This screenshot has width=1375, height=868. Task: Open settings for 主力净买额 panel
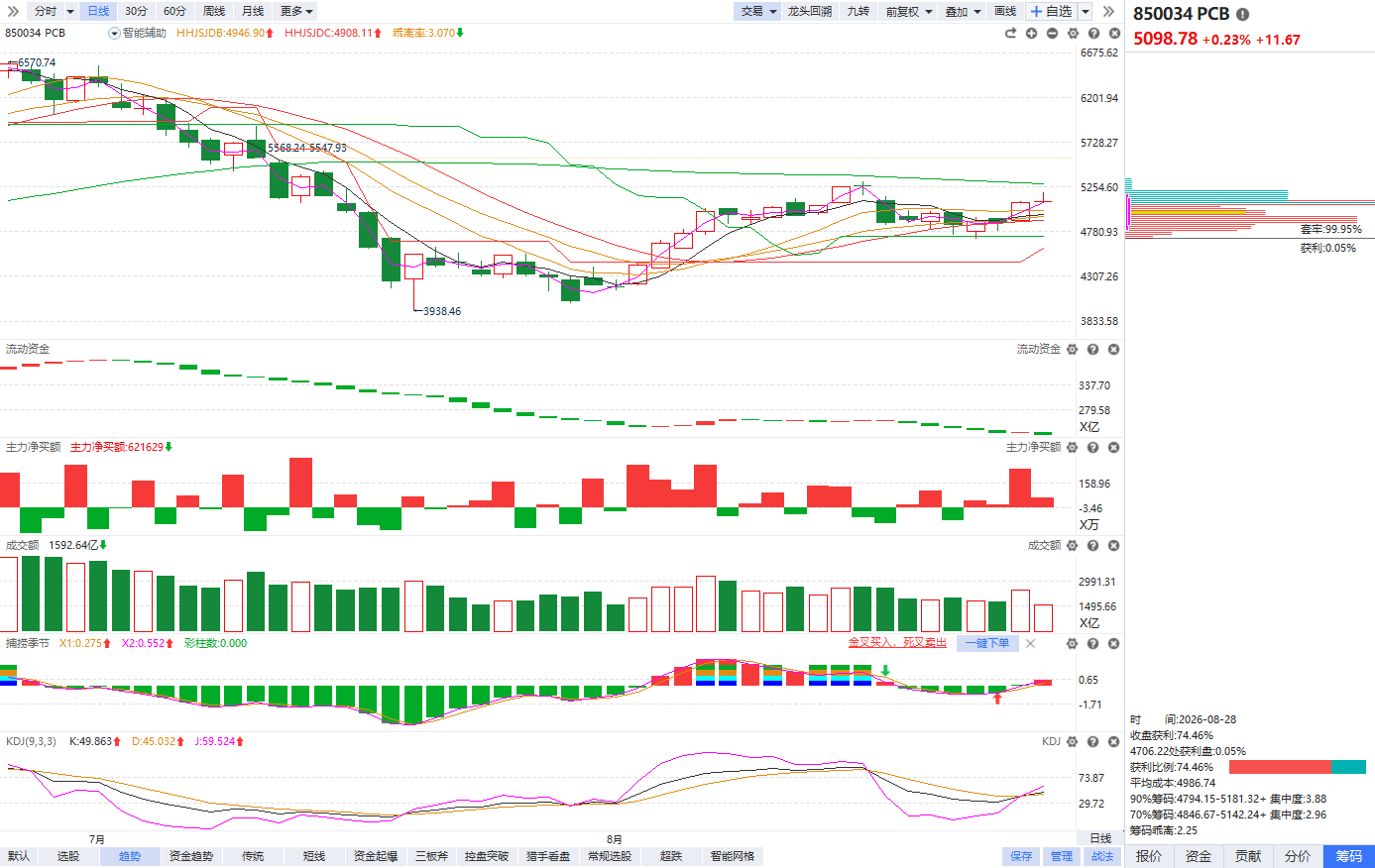click(1072, 447)
